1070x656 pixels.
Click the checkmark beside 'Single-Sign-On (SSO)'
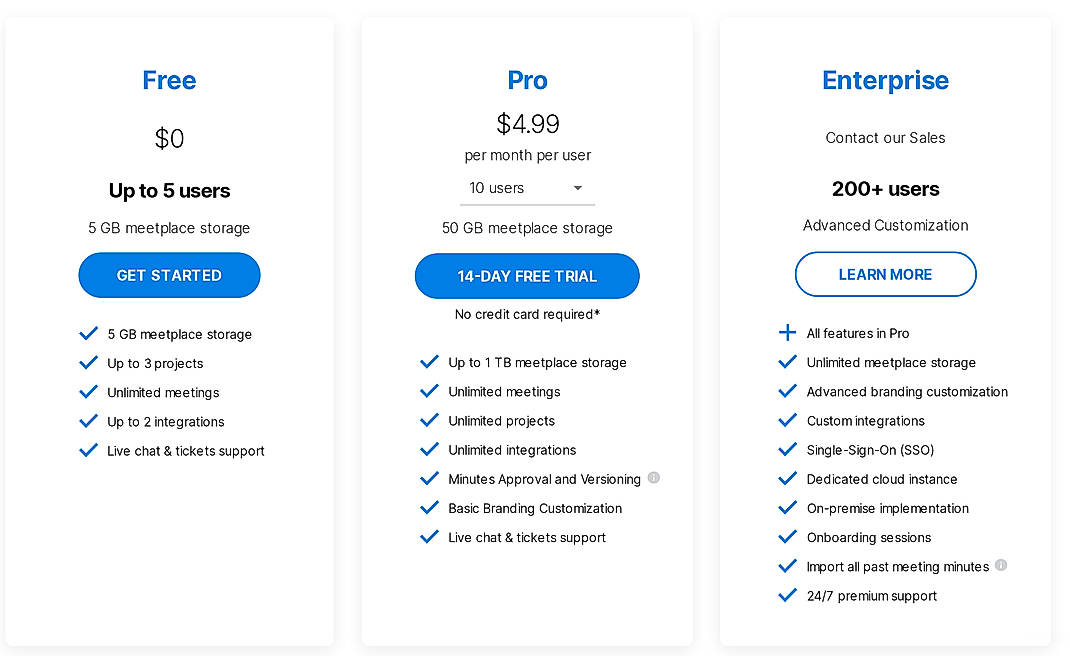[787, 450]
